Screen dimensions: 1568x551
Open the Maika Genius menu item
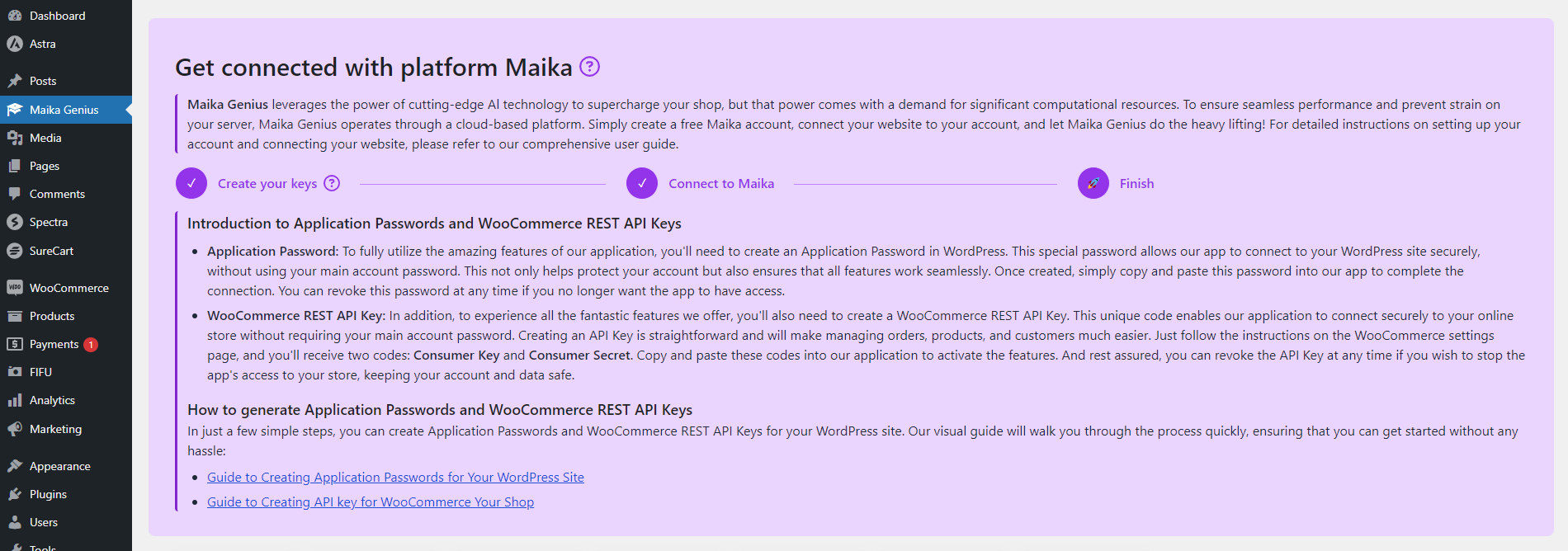[x=66, y=110]
